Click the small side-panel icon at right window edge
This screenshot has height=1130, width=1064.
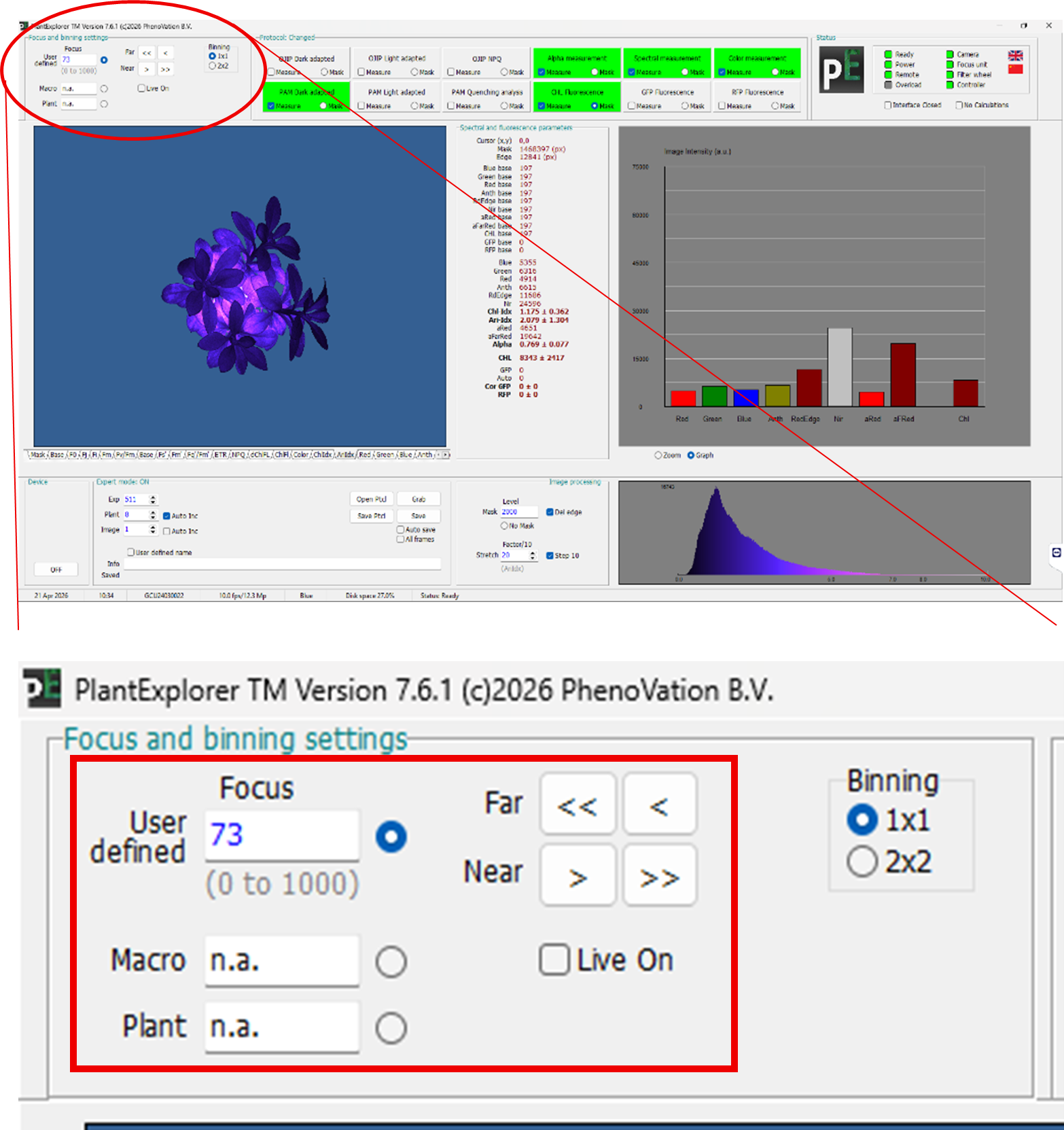[x=1057, y=552]
